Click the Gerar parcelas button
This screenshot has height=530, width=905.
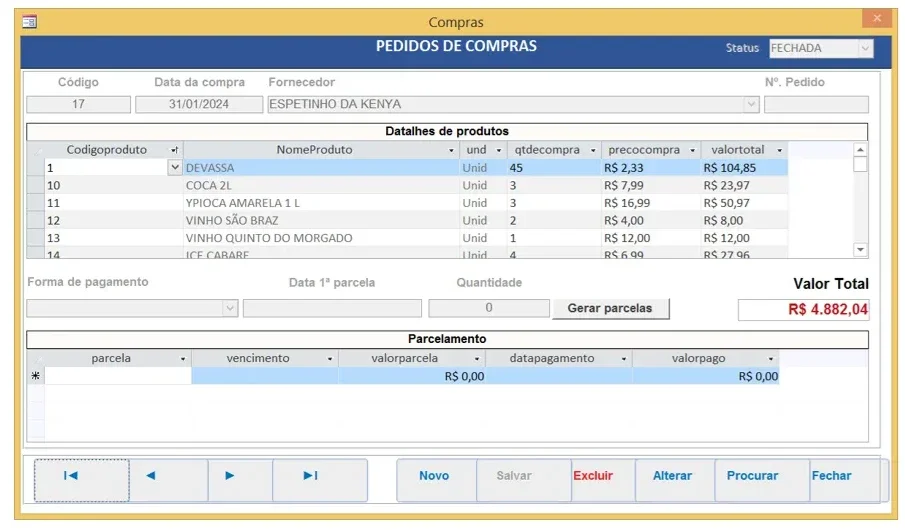pyautogui.click(x=611, y=308)
